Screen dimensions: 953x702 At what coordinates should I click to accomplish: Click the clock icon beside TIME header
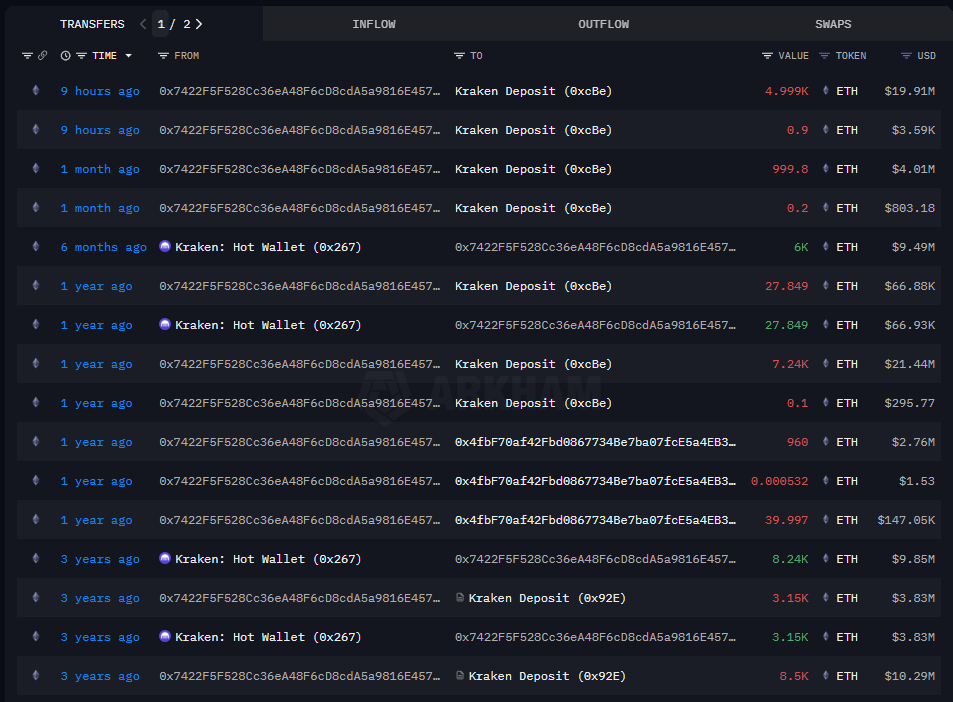pyautogui.click(x=66, y=56)
